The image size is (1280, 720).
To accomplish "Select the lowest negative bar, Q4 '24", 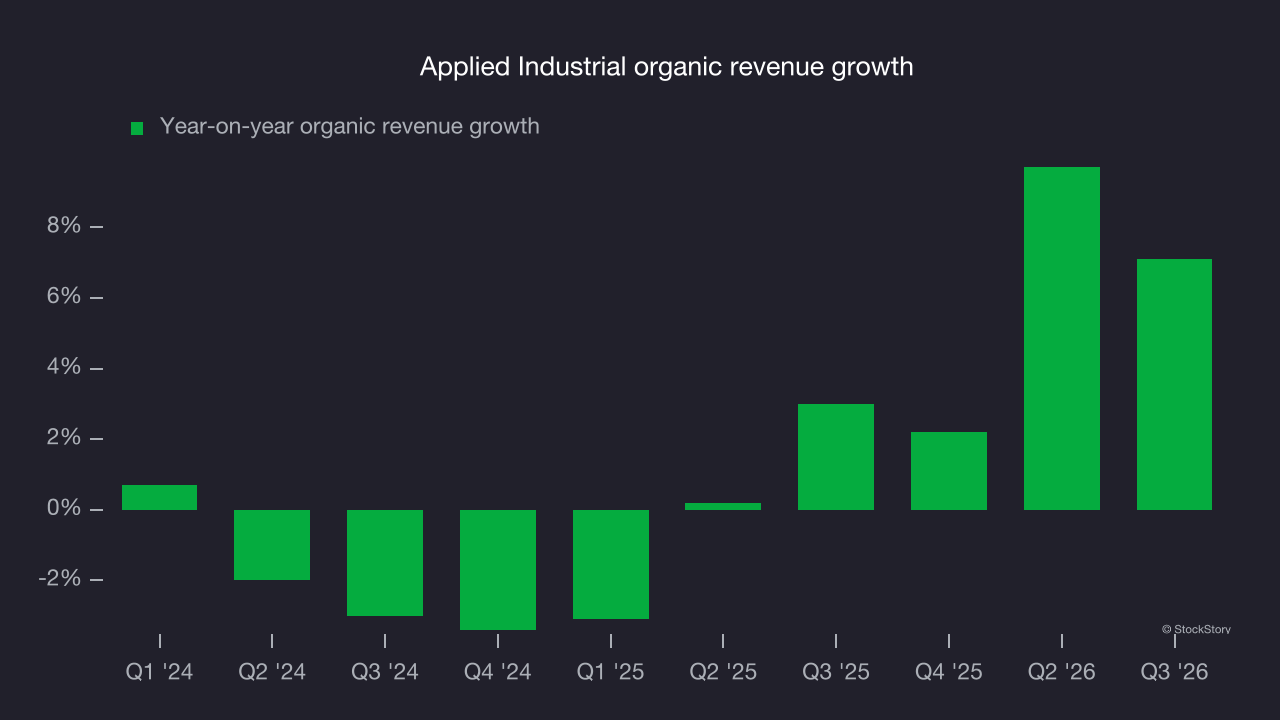I will [x=498, y=570].
